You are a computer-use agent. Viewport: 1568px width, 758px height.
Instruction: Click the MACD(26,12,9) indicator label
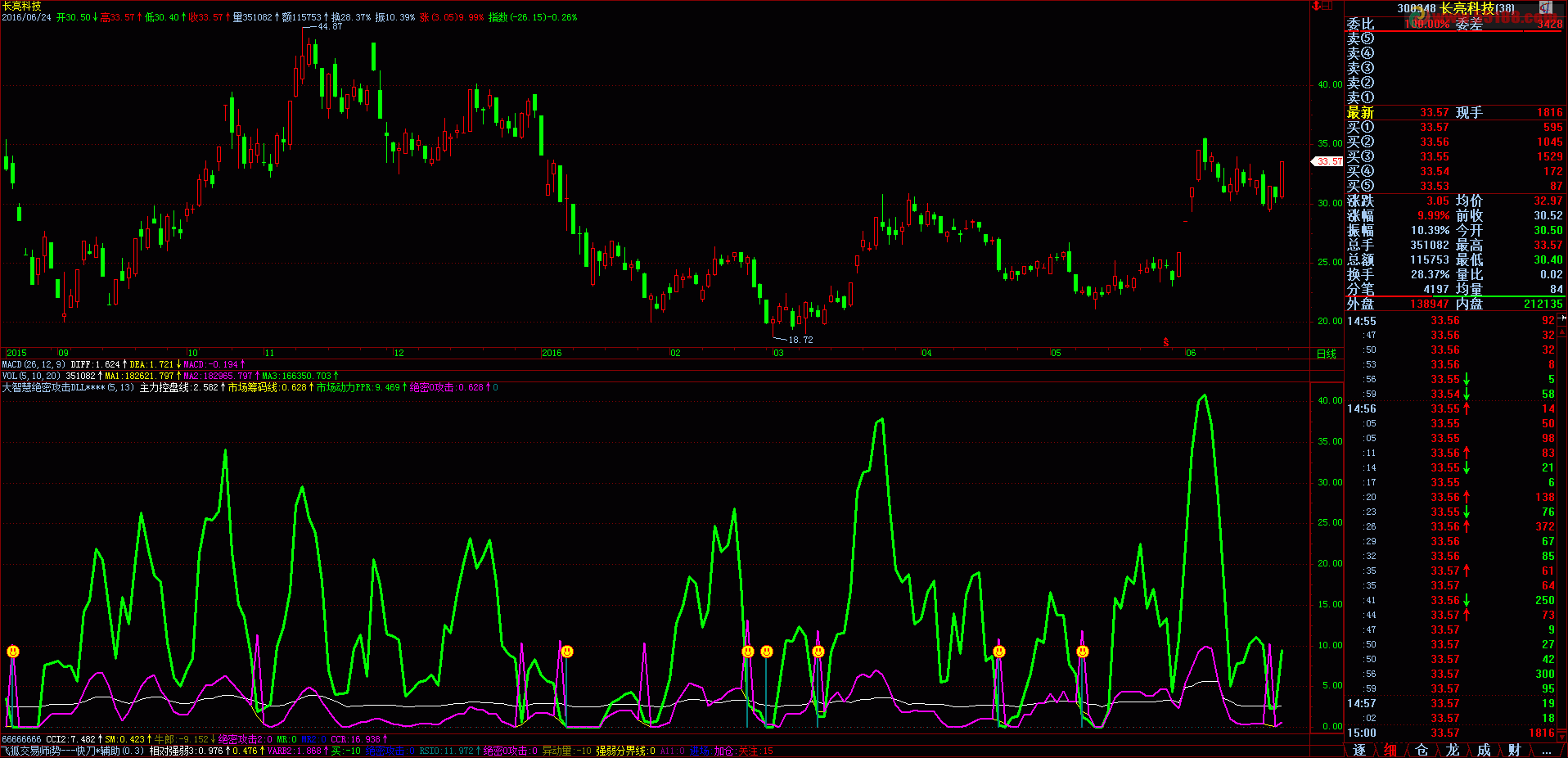(34, 364)
